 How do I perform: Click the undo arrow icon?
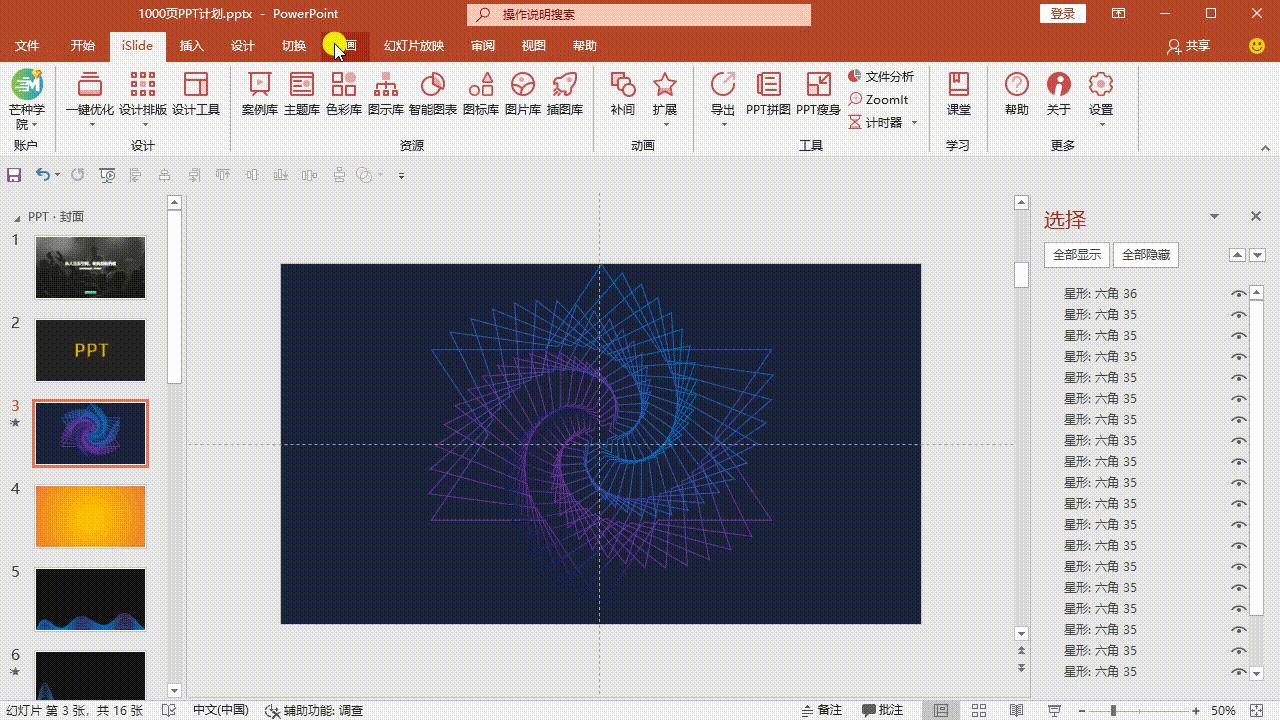pyautogui.click(x=42, y=175)
